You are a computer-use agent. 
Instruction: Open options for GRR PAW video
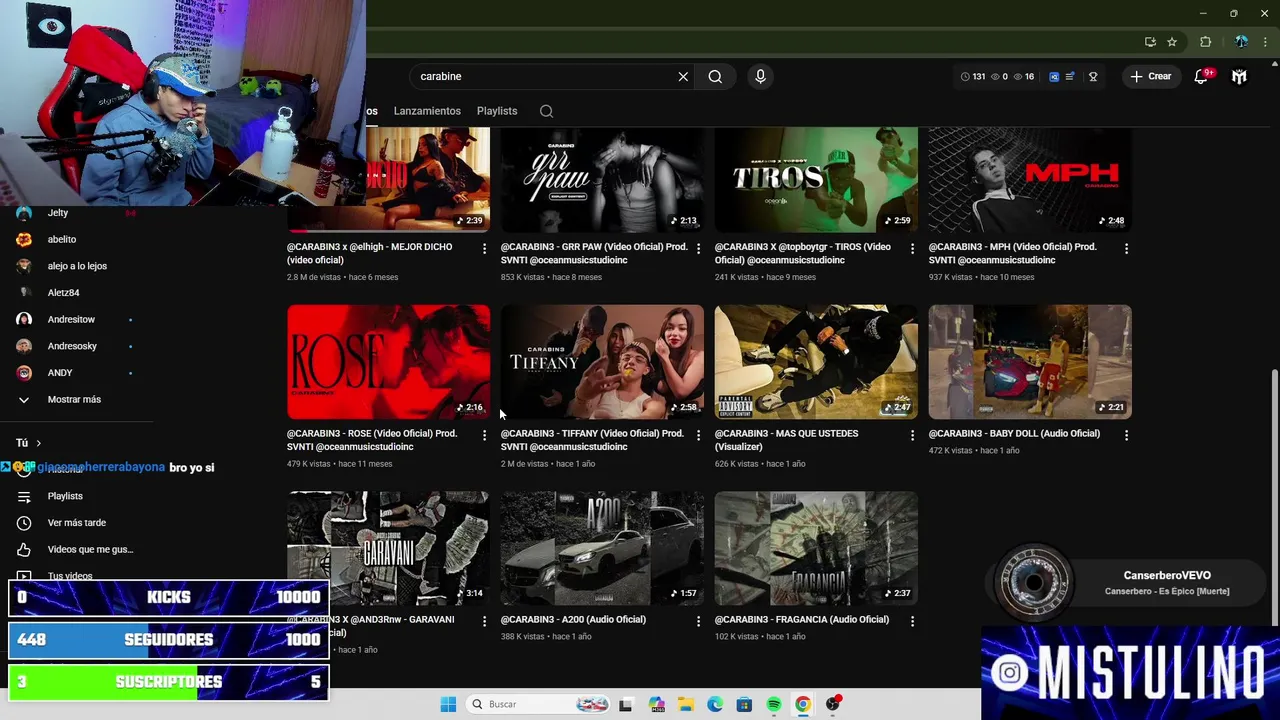pyautogui.click(x=698, y=248)
